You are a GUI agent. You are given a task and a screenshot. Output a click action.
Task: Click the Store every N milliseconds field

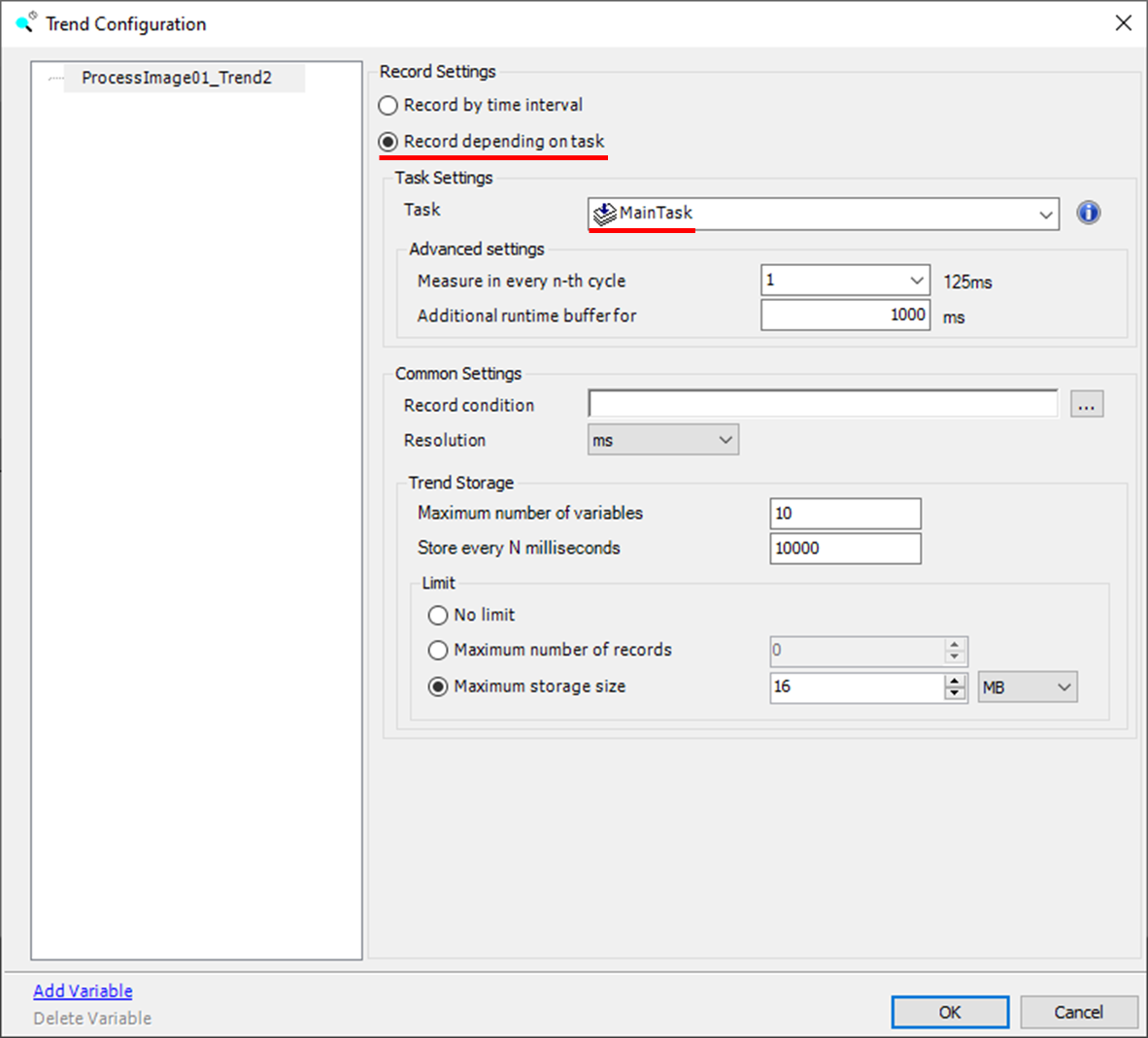point(844,549)
